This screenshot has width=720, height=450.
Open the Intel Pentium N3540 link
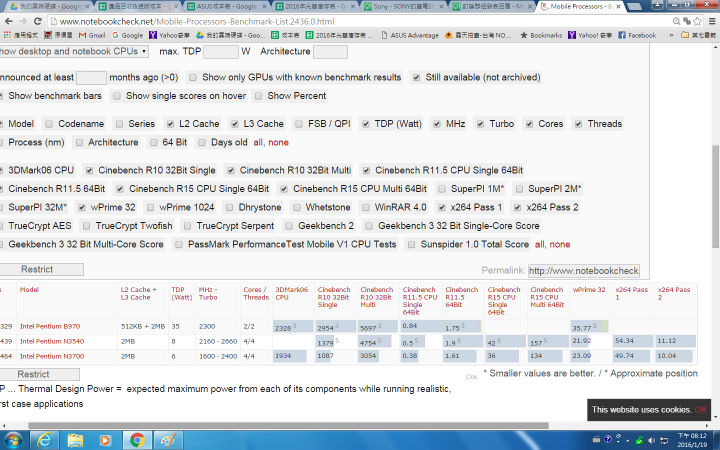[52, 341]
